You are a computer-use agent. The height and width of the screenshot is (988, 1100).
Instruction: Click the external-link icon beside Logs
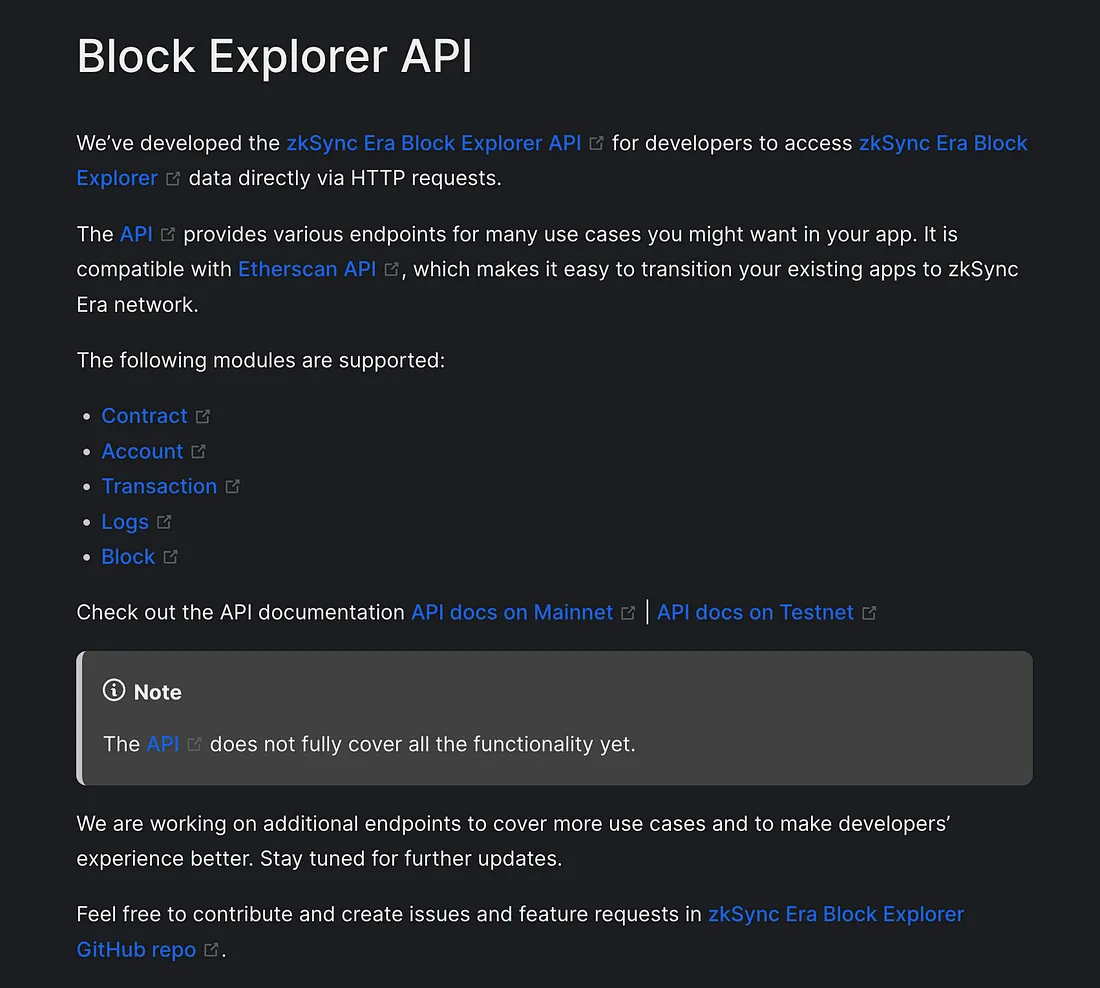point(164,522)
